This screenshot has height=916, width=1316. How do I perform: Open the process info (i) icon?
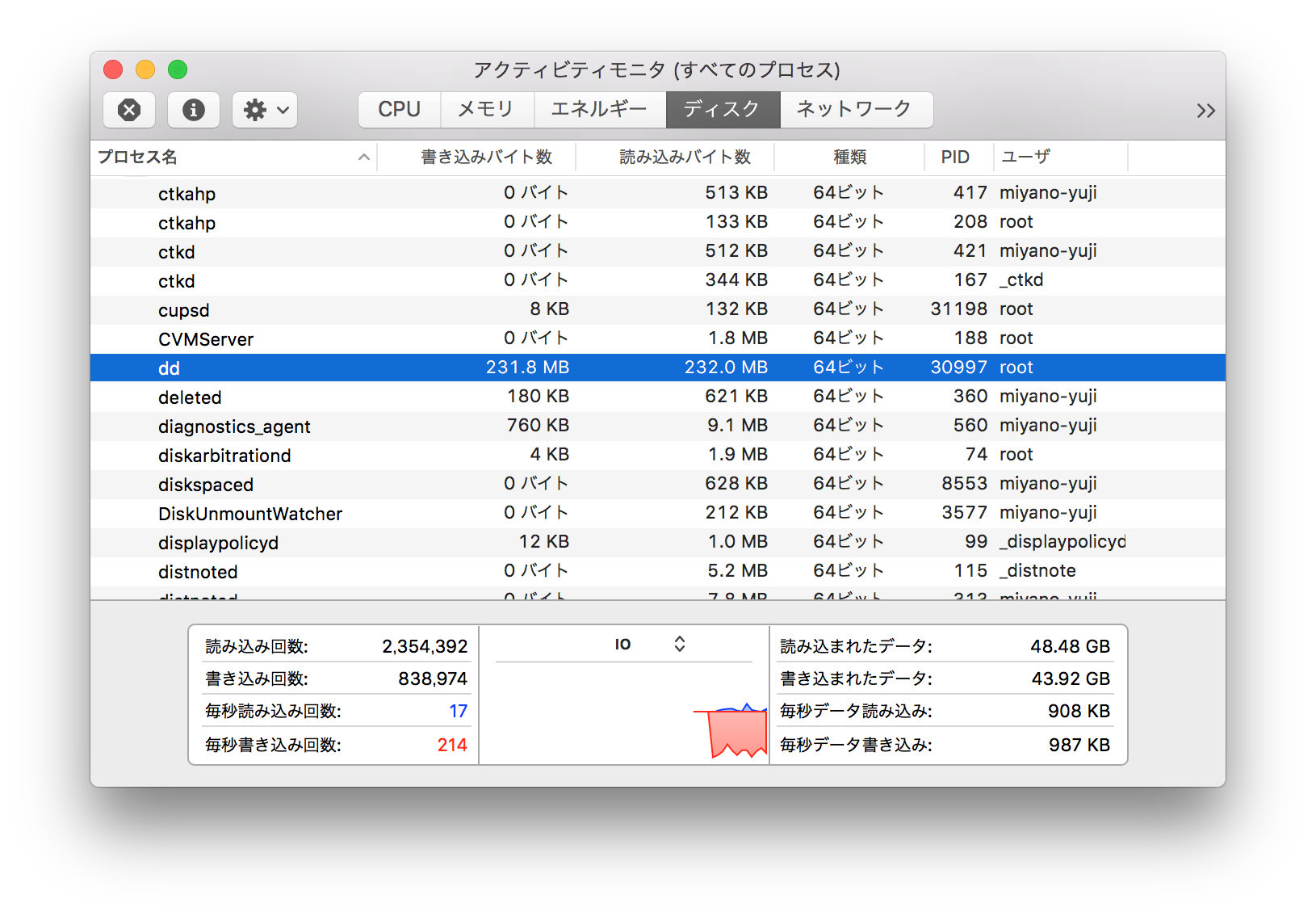(x=193, y=110)
